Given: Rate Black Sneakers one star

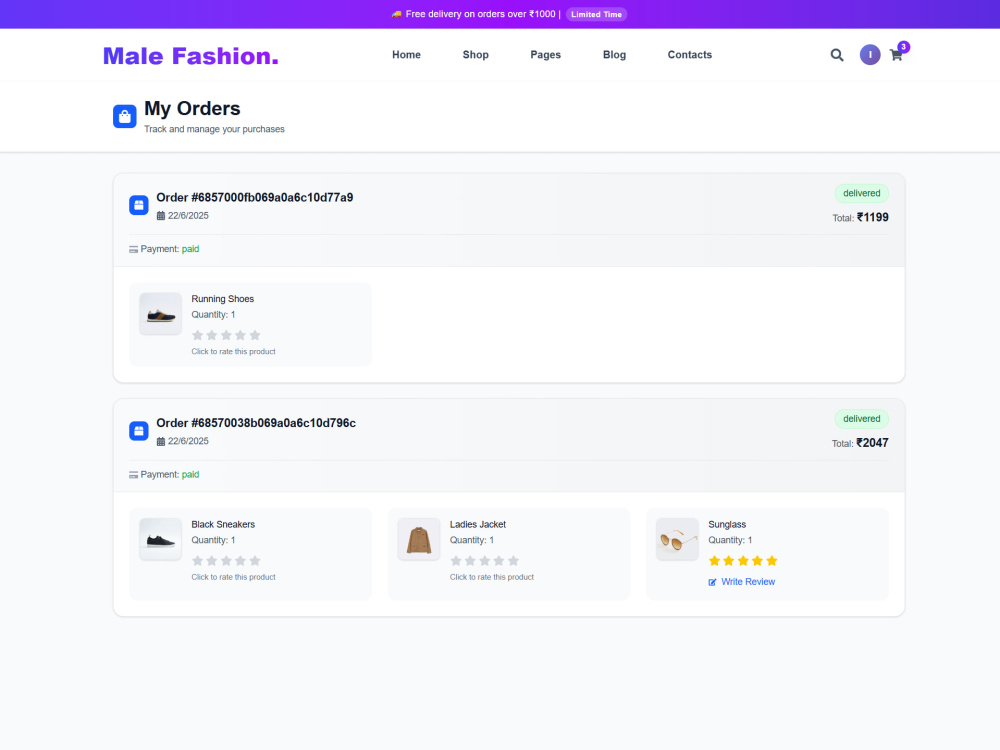Looking at the screenshot, I should pos(198,561).
